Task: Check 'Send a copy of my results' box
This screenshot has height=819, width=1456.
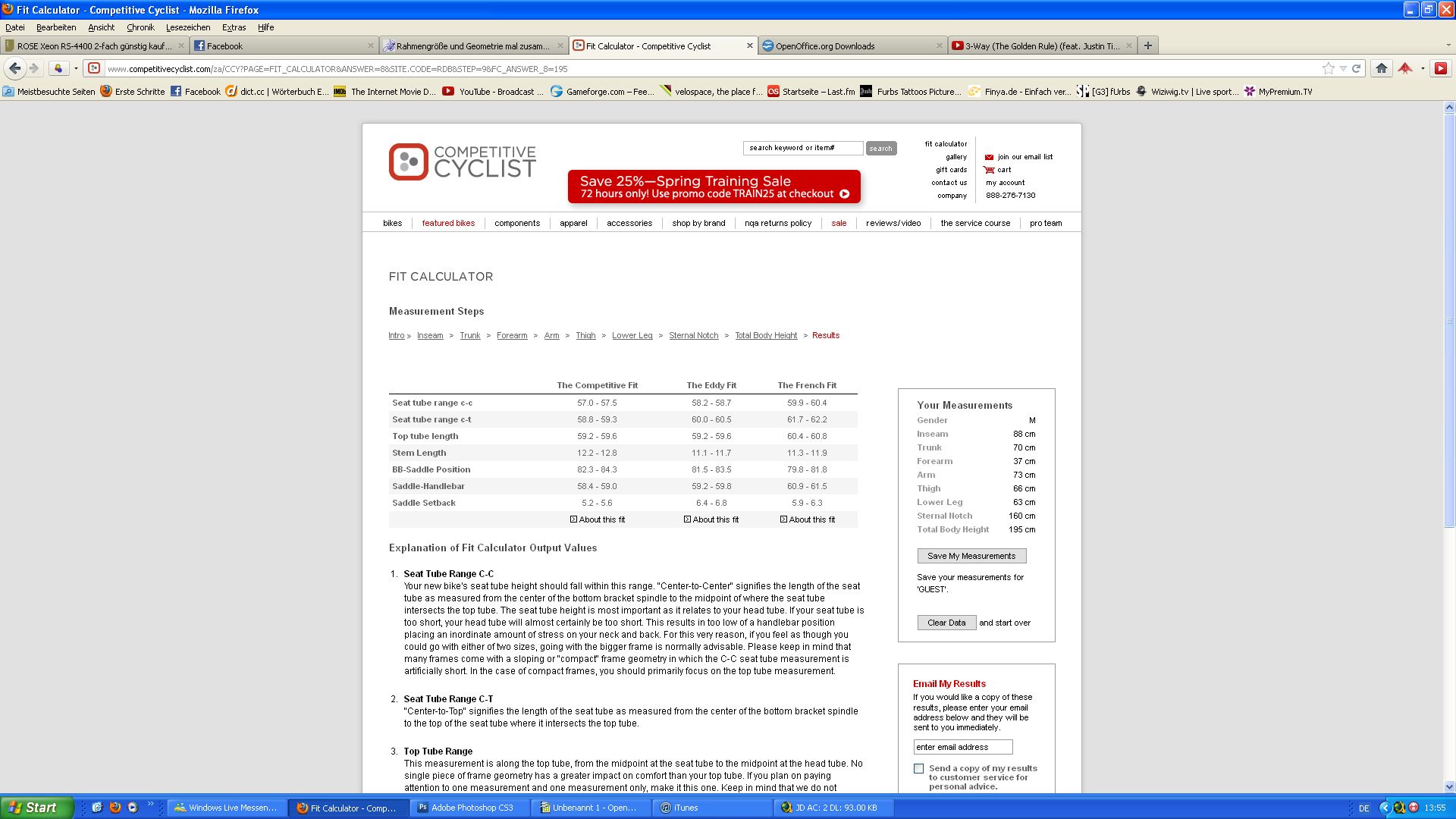Action: point(919,768)
